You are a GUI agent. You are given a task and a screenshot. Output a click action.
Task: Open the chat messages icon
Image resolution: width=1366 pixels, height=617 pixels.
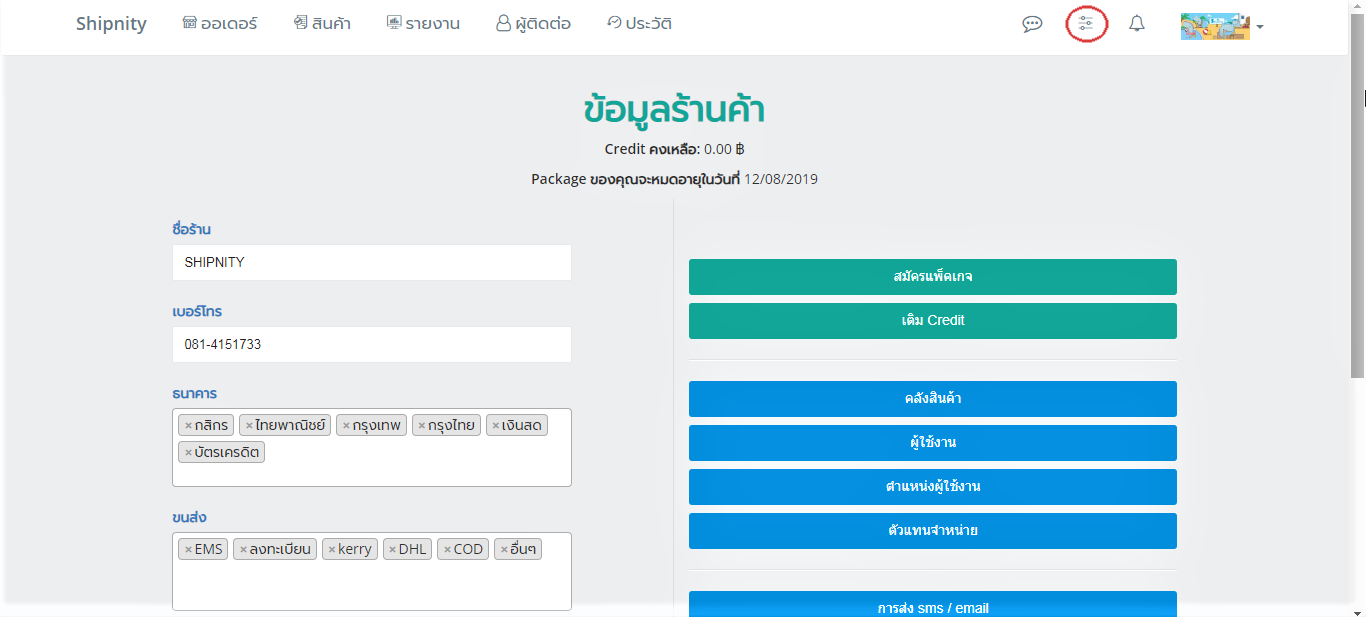pyautogui.click(x=1032, y=24)
